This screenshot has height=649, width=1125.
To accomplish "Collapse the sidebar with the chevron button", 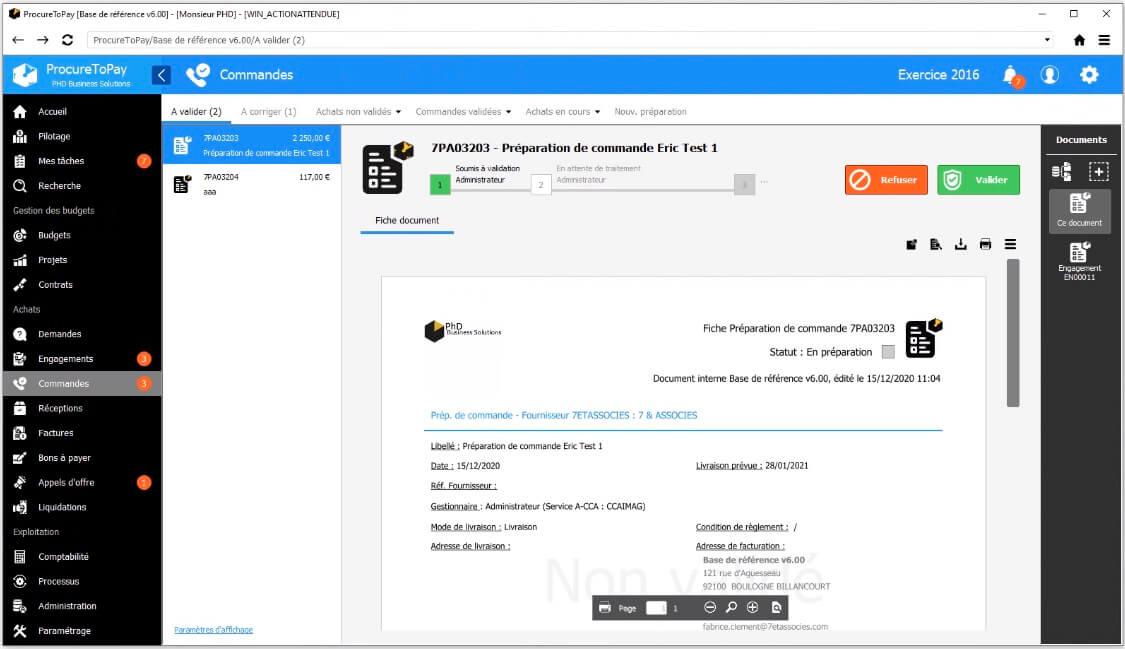I will tap(162, 75).
